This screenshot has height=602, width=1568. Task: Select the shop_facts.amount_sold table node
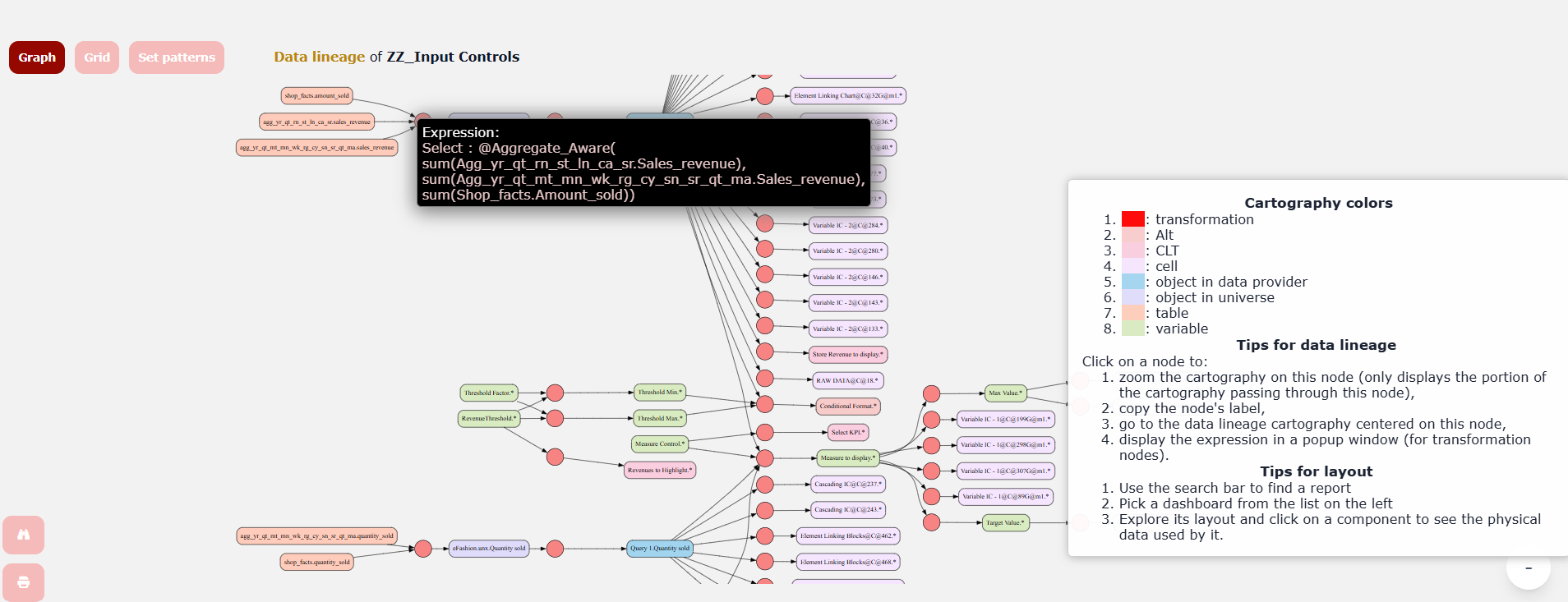[317, 96]
